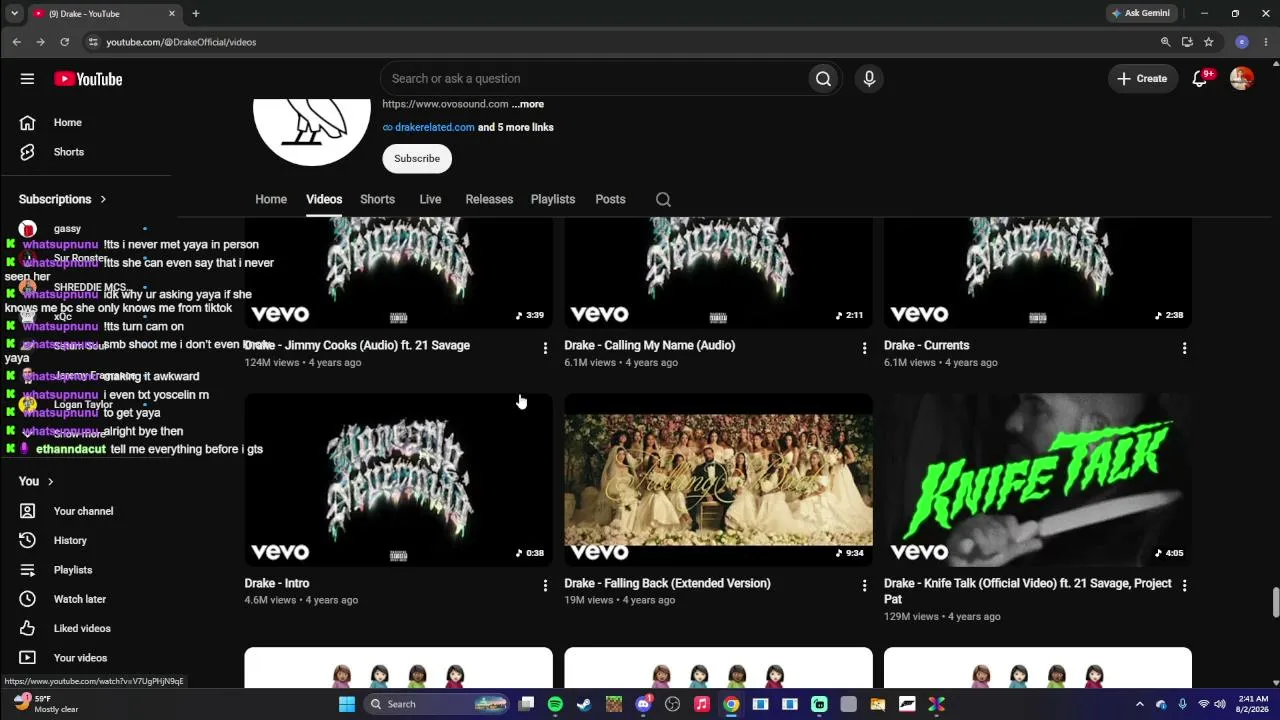Click the page vertical scrollbar thumb

point(1275,603)
